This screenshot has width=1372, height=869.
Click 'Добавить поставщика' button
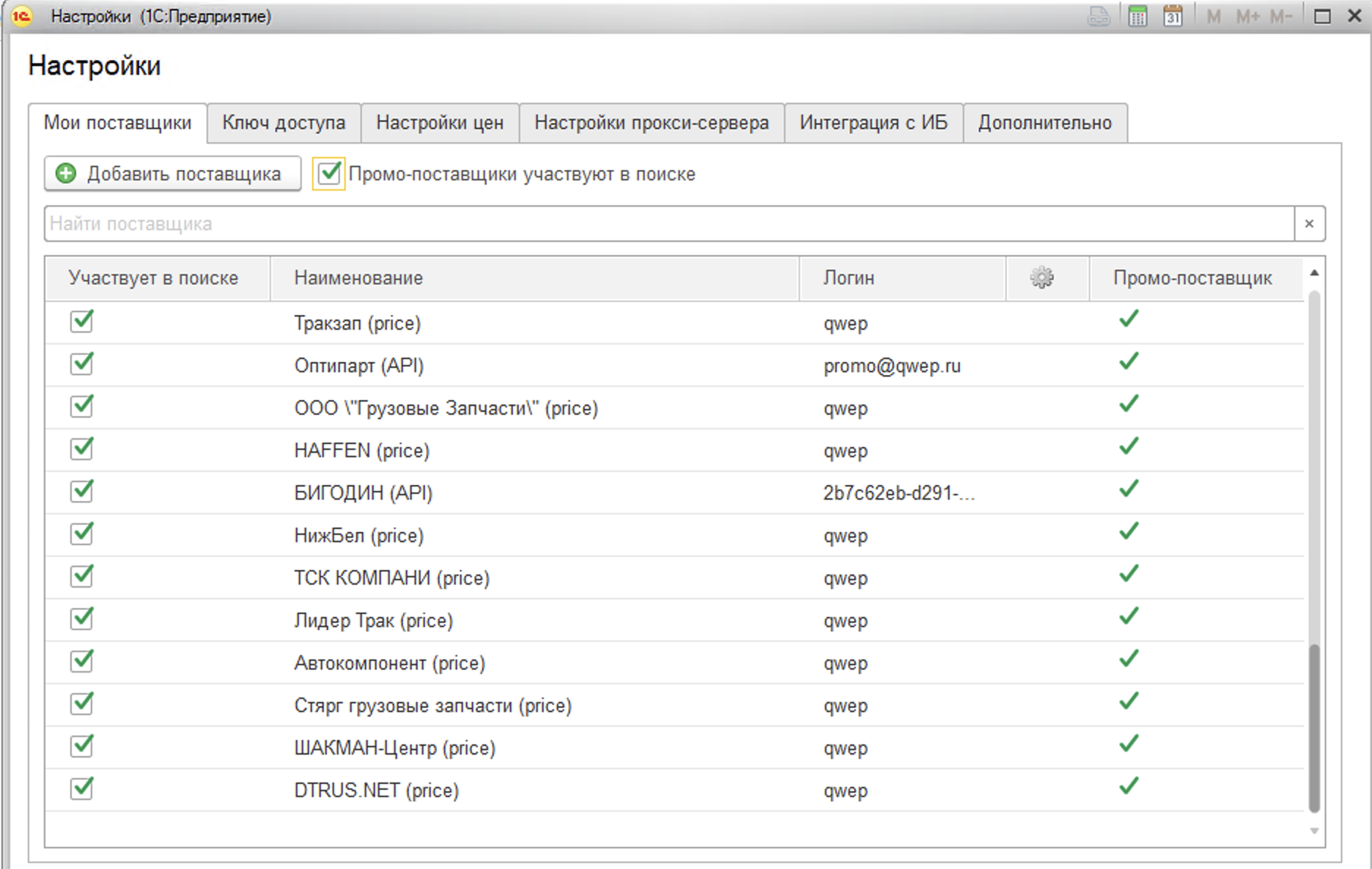[x=172, y=174]
